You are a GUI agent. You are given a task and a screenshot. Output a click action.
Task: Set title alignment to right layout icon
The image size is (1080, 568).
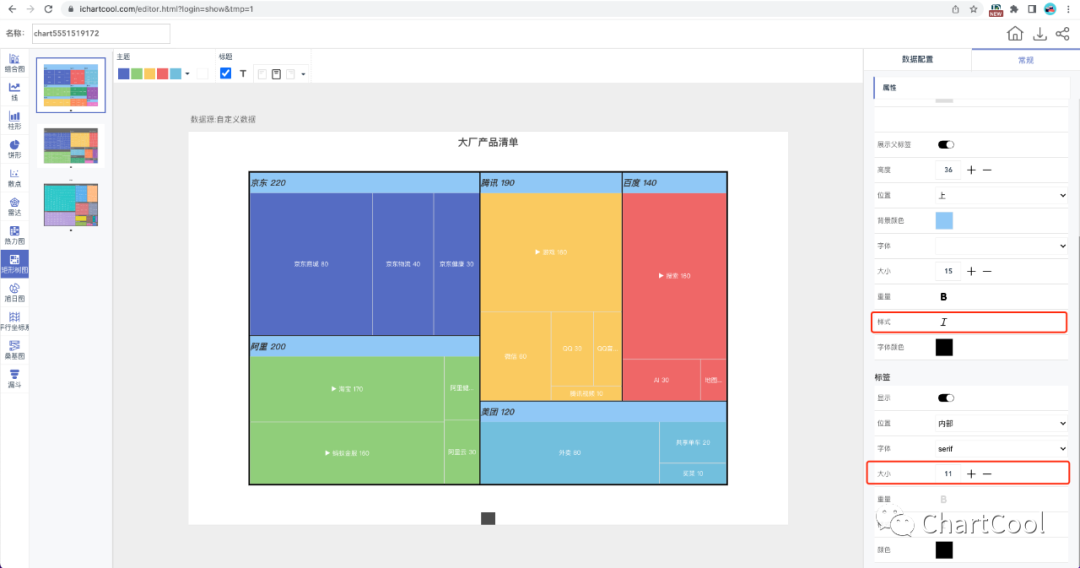pyautogui.click(x=290, y=74)
